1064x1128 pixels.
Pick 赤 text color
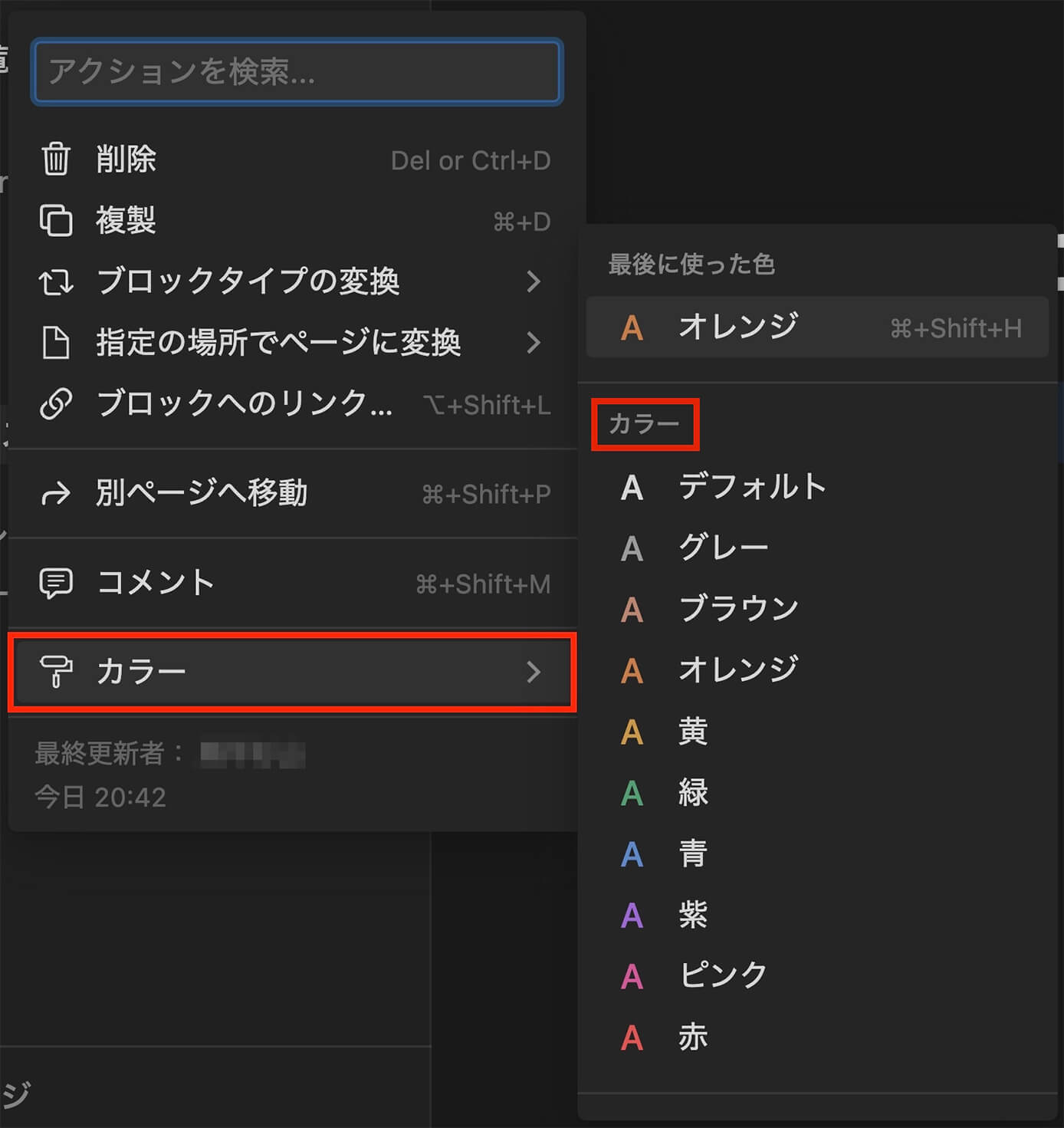[x=817, y=1038]
